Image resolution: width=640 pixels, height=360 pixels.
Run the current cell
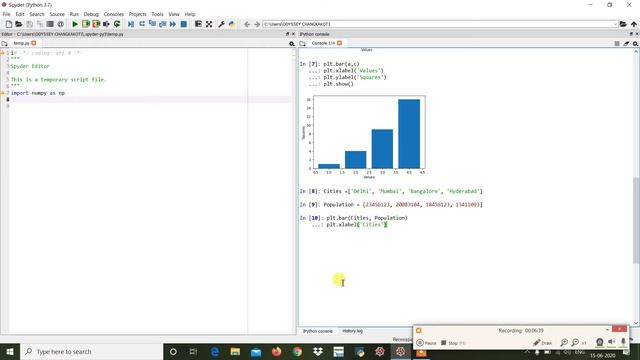86,24
